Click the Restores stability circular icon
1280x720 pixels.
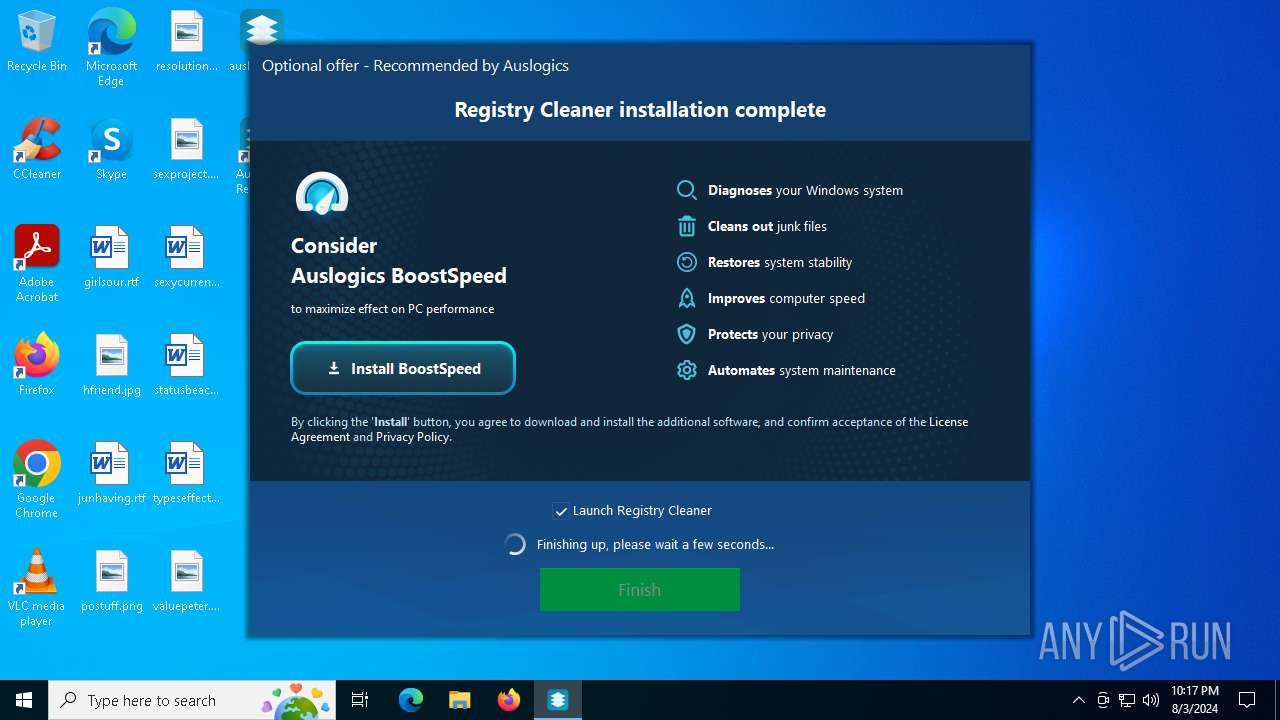687,262
